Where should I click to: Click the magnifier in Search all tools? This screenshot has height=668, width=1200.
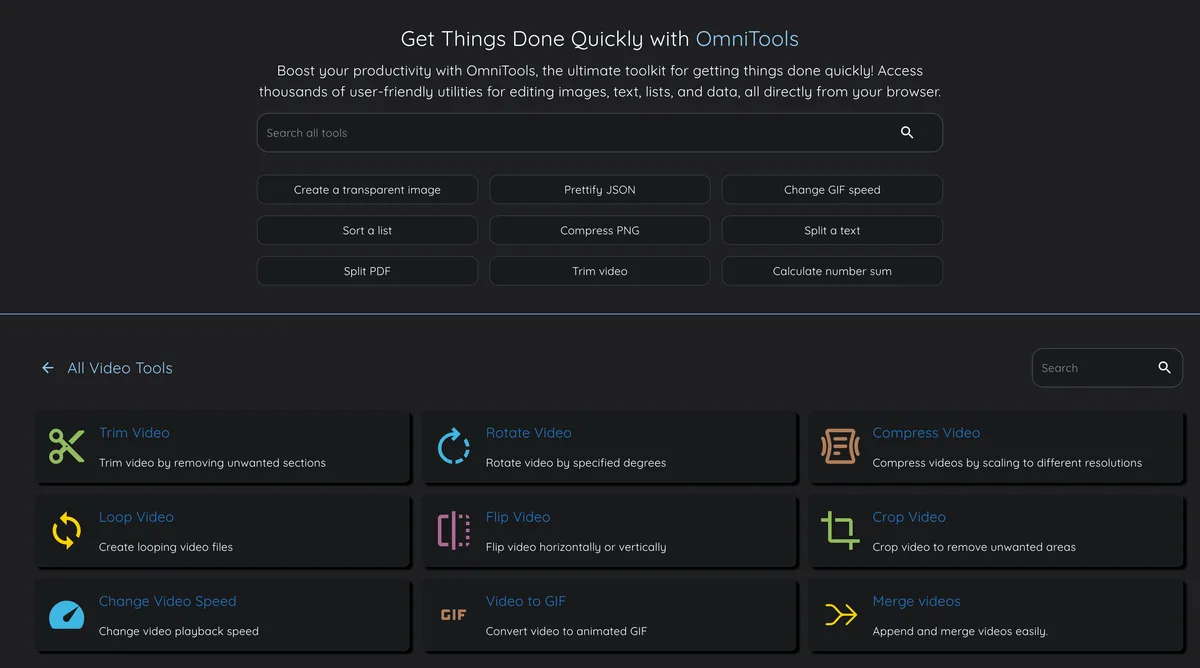(x=907, y=132)
